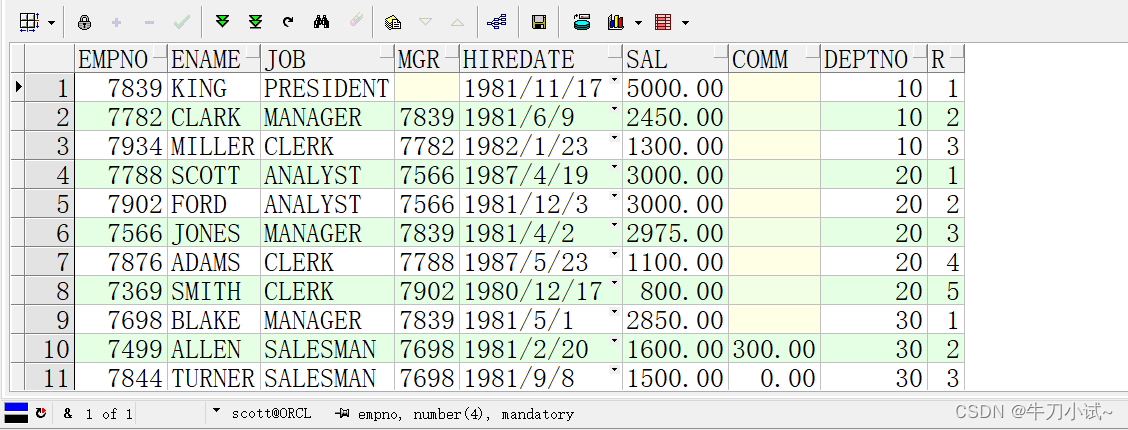The height and width of the screenshot is (430, 1128).
Task: Click the pin icon before 'empno, number(4)'
Action: (x=342, y=413)
